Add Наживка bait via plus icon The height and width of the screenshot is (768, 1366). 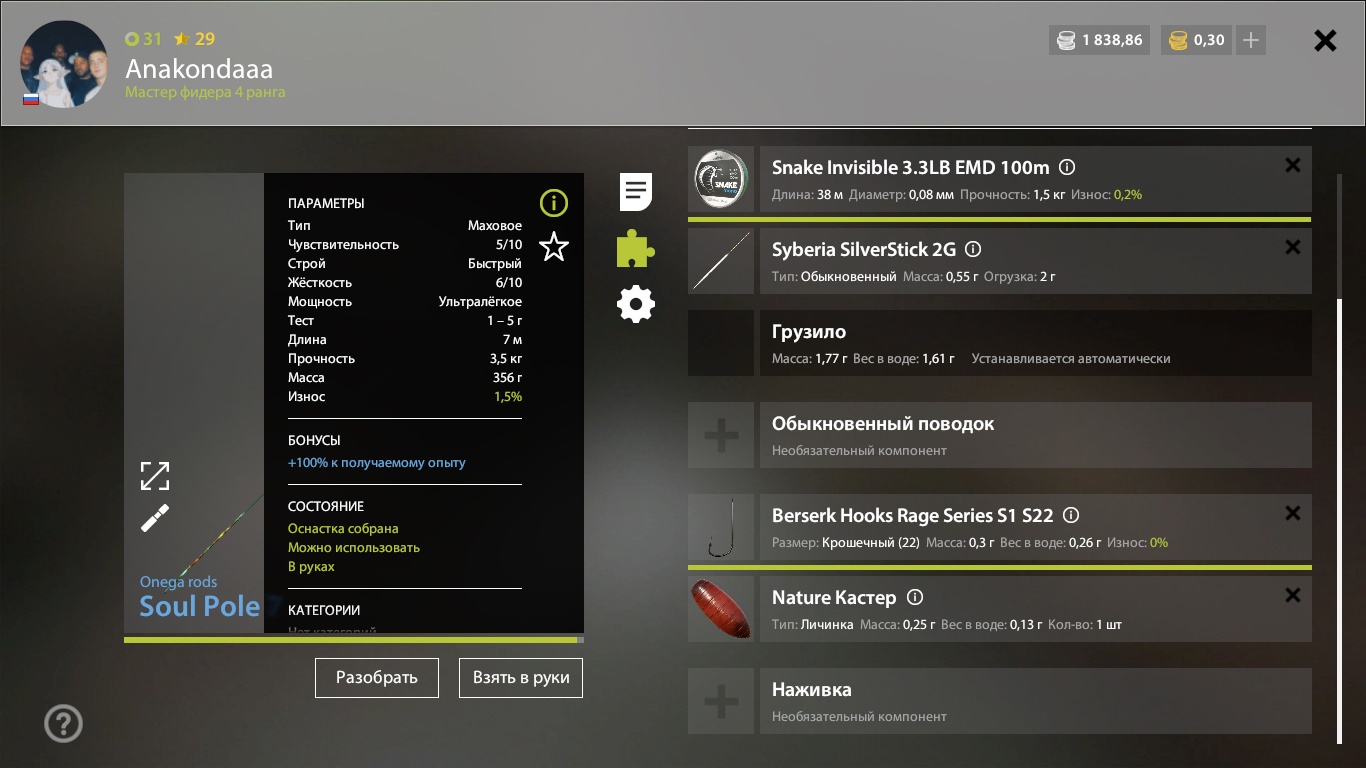click(x=721, y=701)
